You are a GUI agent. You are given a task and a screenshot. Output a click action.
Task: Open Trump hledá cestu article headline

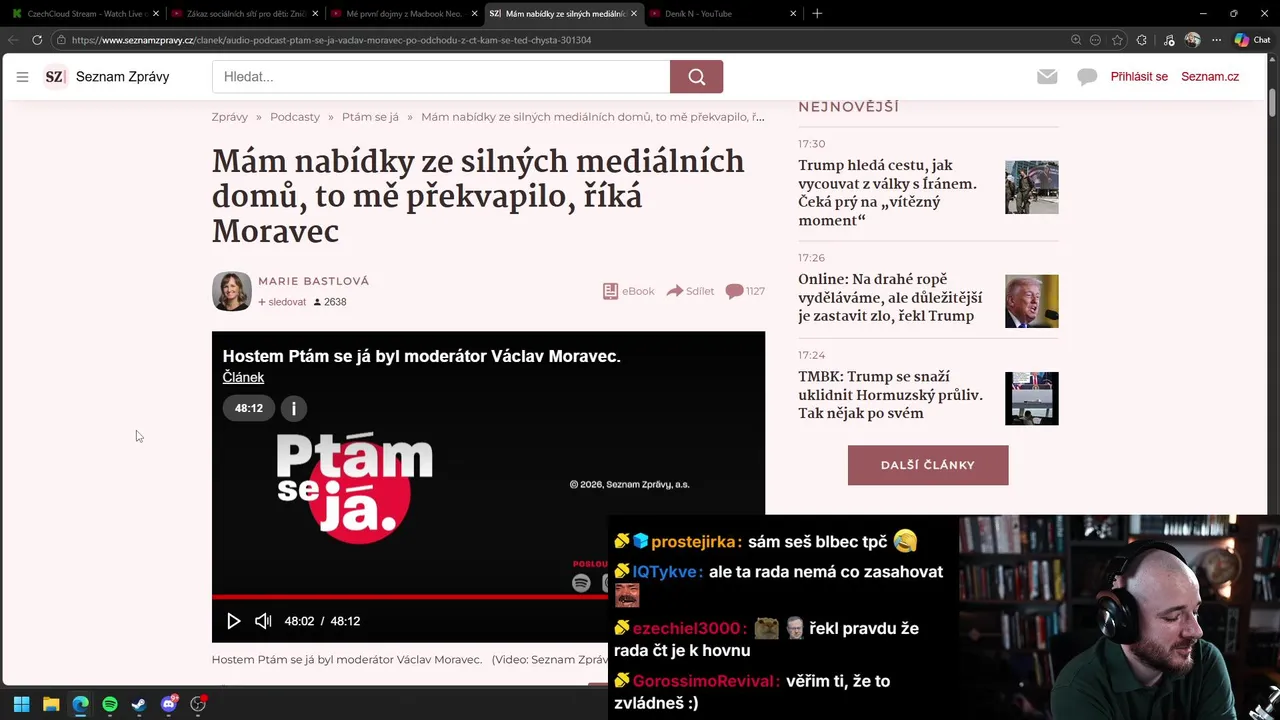pos(888,193)
